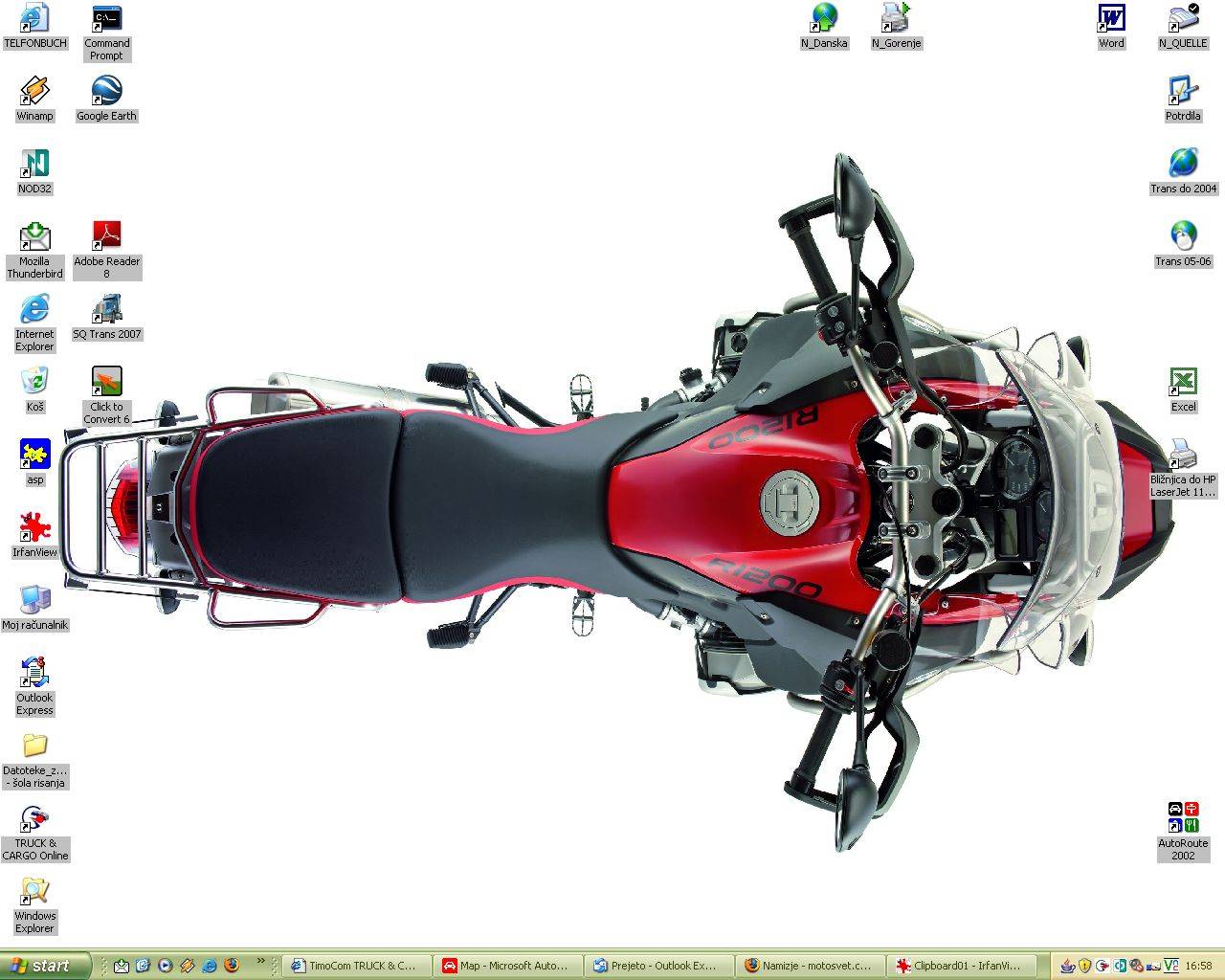Image resolution: width=1225 pixels, height=980 pixels.
Task: Switch to TimoCom TRUCK & C... taskbar window
Action: (x=357, y=966)
